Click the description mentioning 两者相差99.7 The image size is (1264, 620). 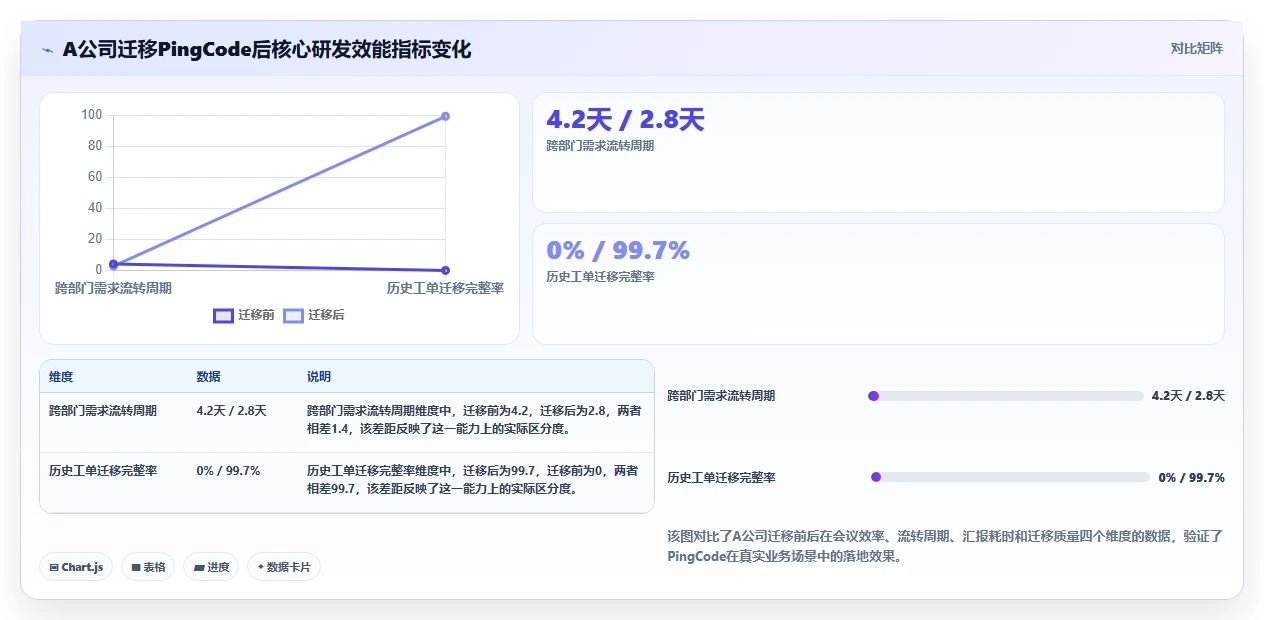click(x=472, y=480)
